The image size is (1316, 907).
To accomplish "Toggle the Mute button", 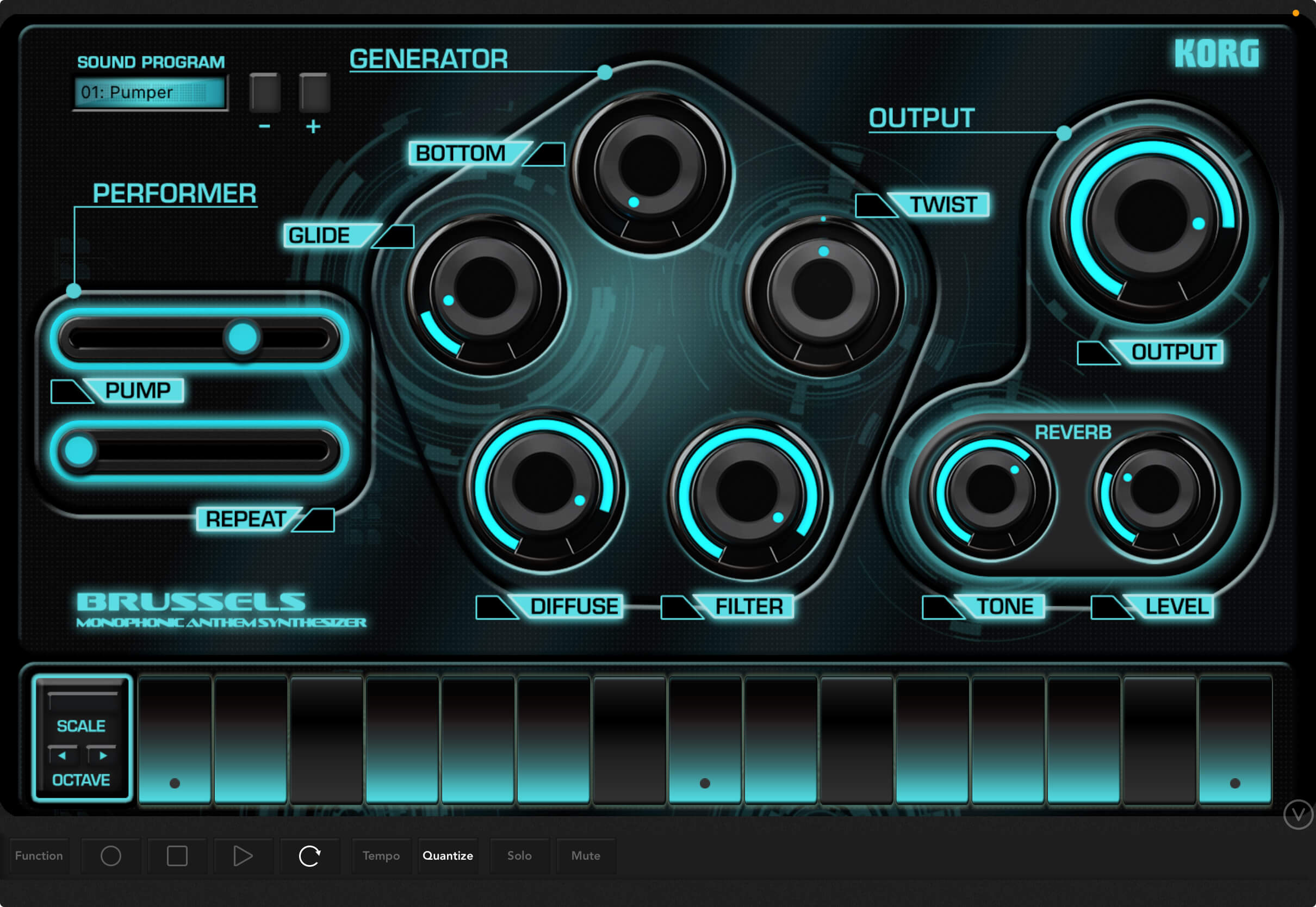I will pos(586,856).
